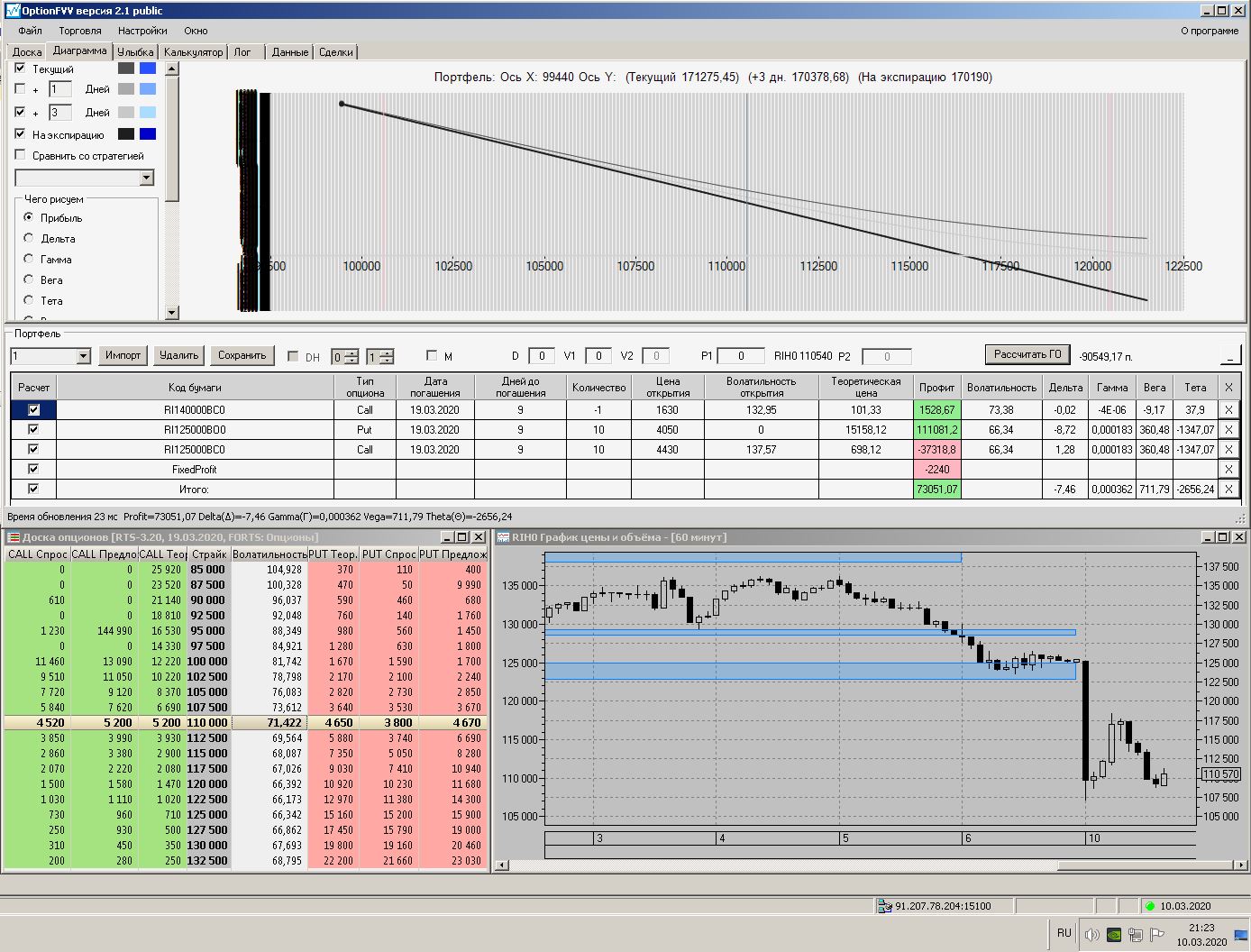Click the chart's horizontal scrollbar left arrow

coord(502,865)
